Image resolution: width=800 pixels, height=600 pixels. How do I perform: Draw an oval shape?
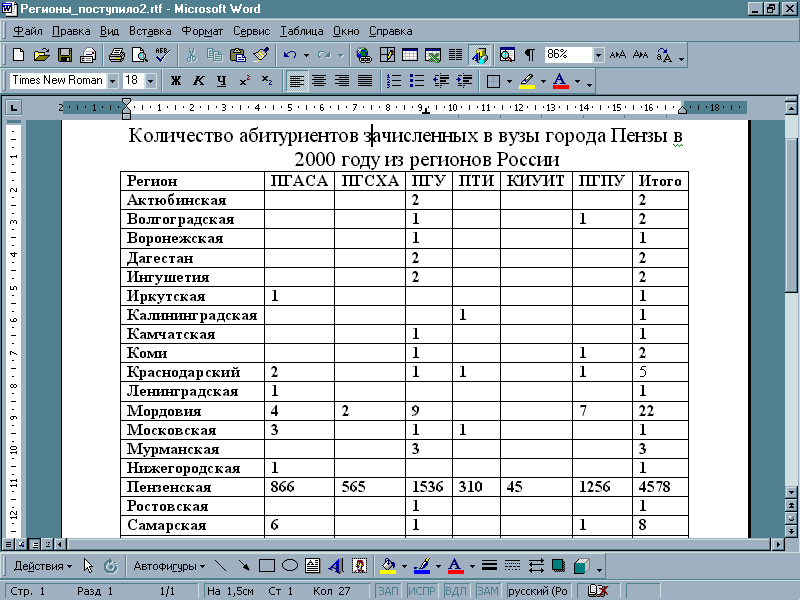coord(290,565)
